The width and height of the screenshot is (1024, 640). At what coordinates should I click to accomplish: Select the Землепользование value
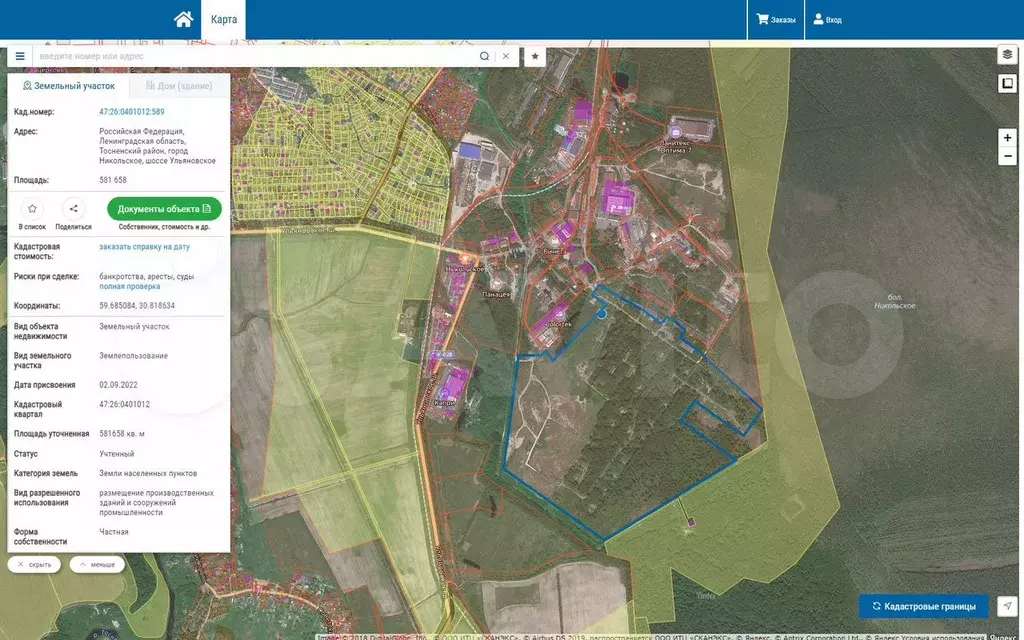pyautogui.click(x=133, y=355)
